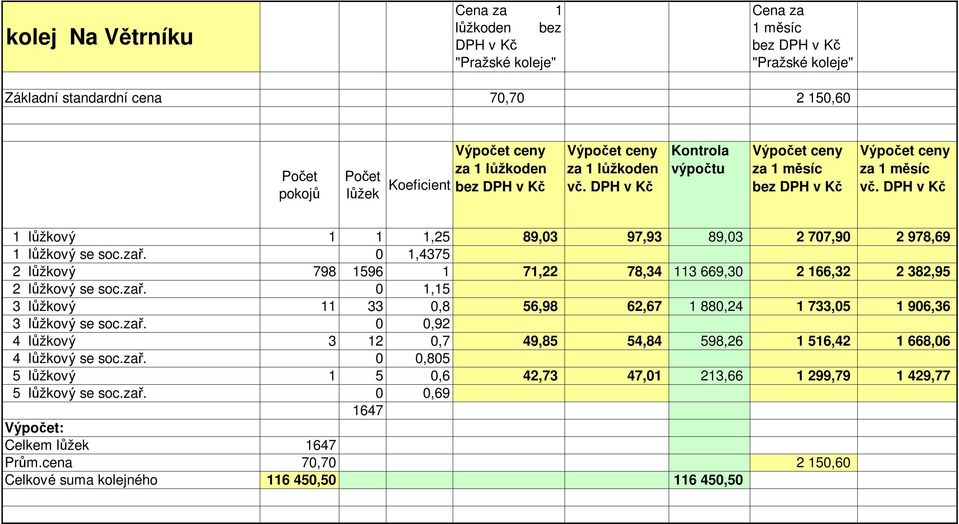Click the 'Celkem lůžek' row label
The image size is (959, 524).
tap(47, 445)
